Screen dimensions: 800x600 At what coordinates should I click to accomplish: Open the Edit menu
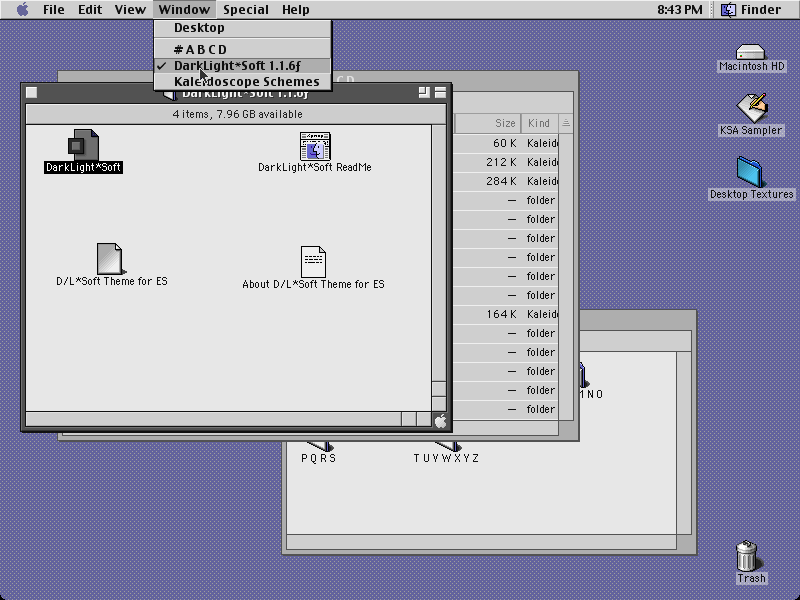click(x=90, y=9)
